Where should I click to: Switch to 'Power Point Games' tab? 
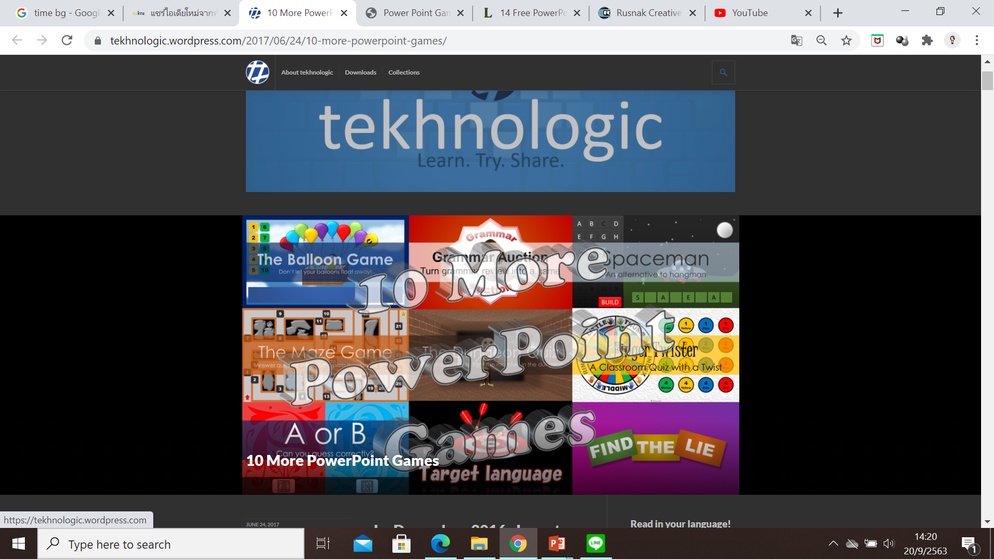pyautogui.click(x=416, y=13)
